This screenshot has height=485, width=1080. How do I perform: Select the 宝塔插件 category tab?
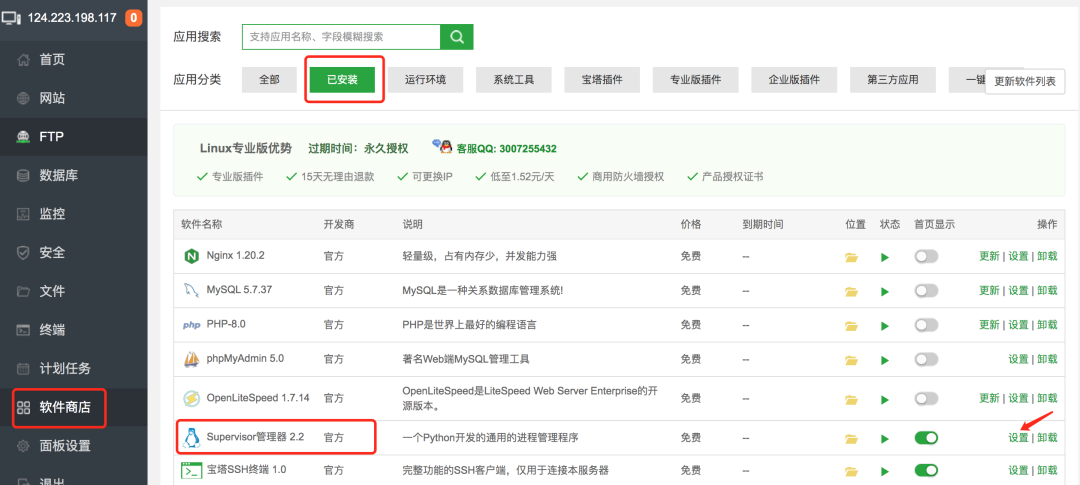[602, 79]
